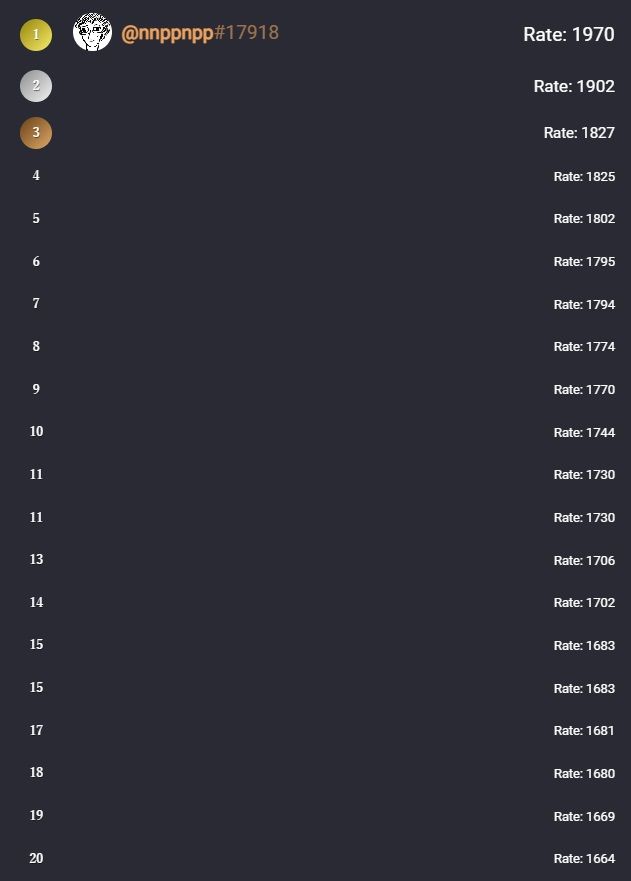
Task: Open the nnppnpp profile avatar
Action: click(92, 33)
